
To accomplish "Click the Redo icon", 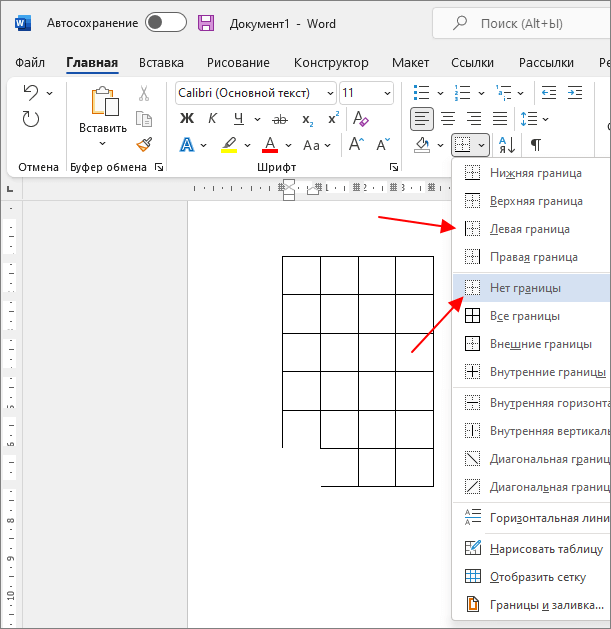I will [x=31, y=119].
